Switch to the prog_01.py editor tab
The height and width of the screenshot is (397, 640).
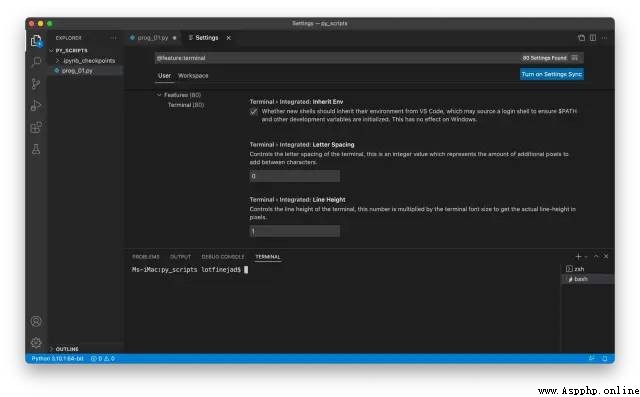click(153, 38)
